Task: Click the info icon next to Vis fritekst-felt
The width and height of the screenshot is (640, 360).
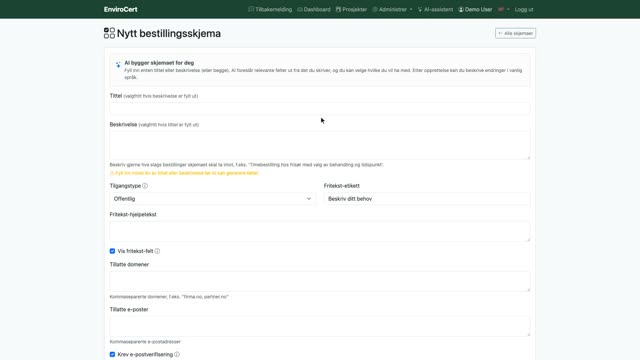Action: [x=157, y=251]
